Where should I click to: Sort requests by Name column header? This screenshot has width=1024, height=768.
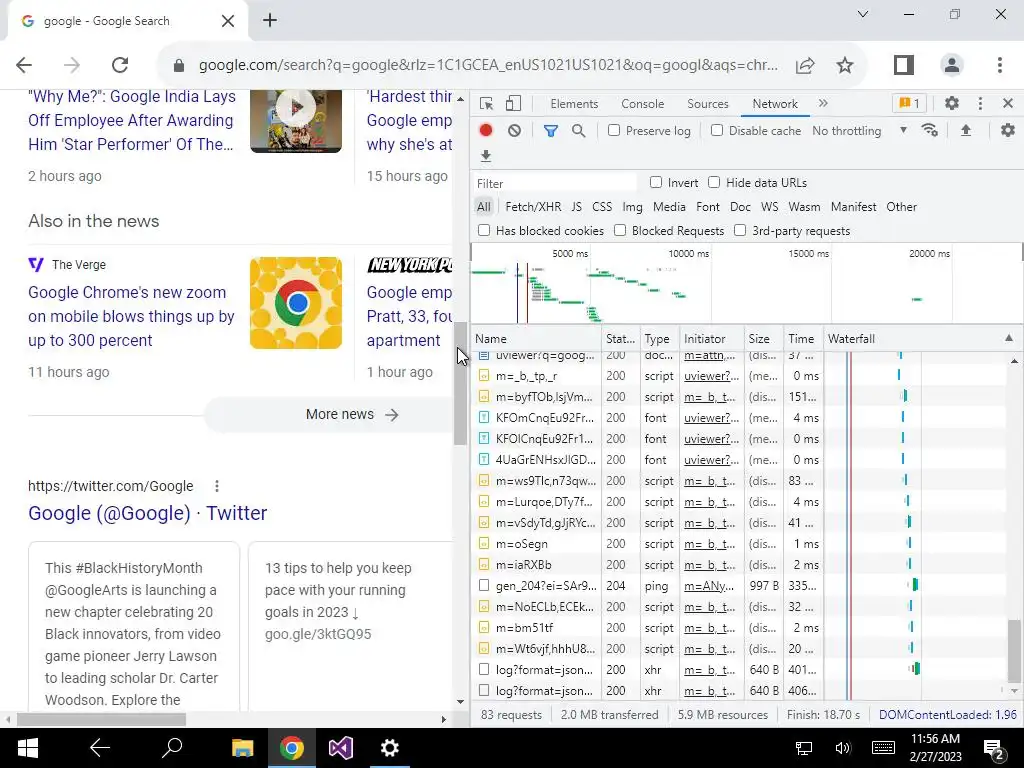[536, 339]
